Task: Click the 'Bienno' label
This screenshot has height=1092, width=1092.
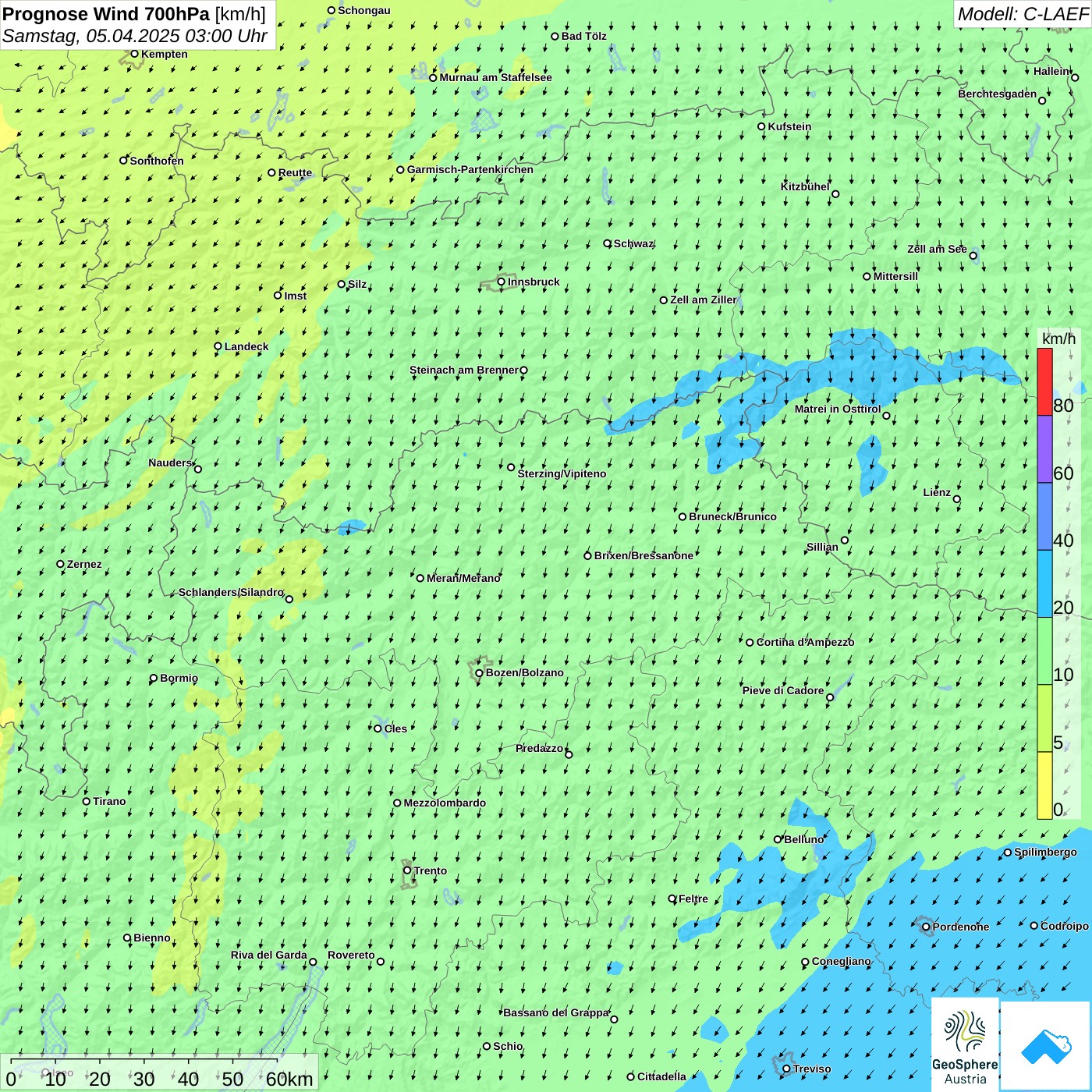Action: [x=152, y=938]
